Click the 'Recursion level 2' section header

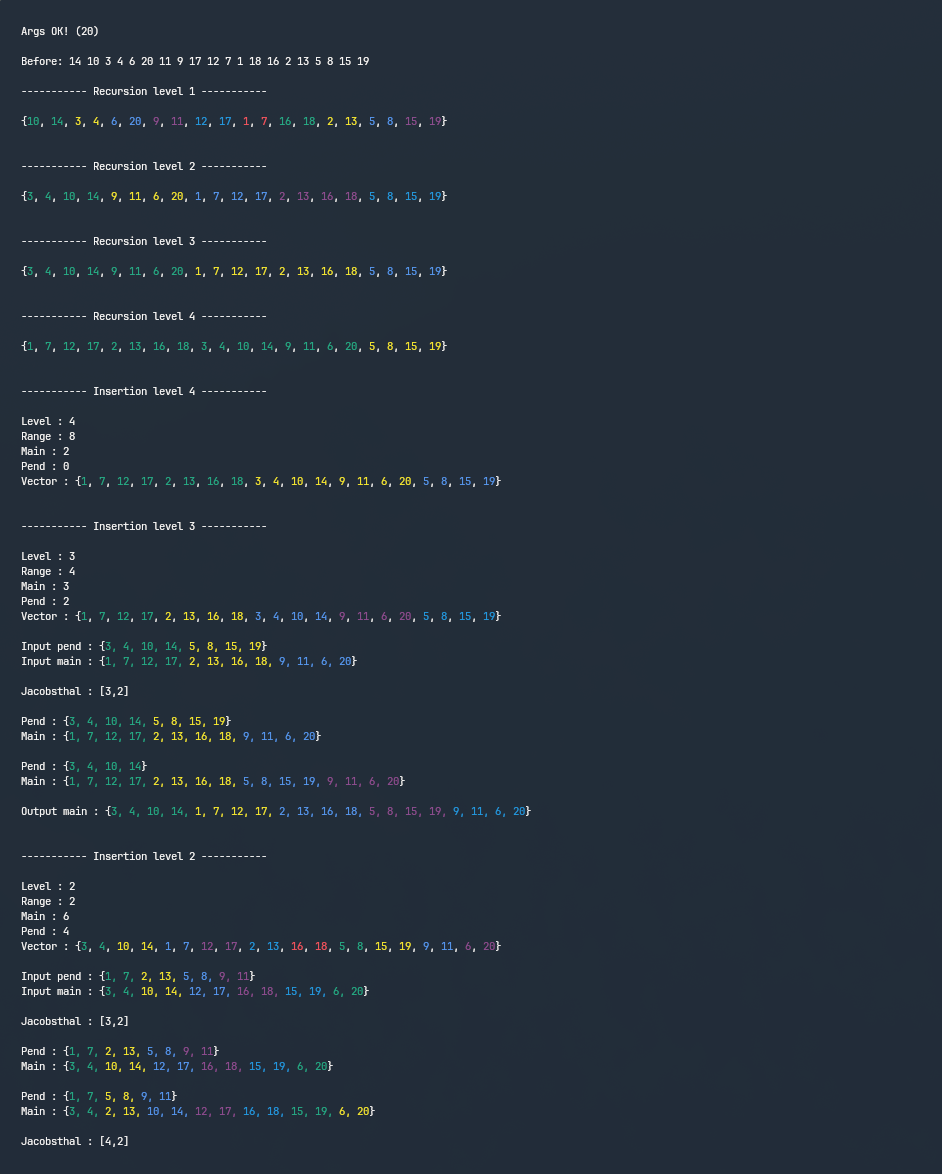[x=143, y=166]
